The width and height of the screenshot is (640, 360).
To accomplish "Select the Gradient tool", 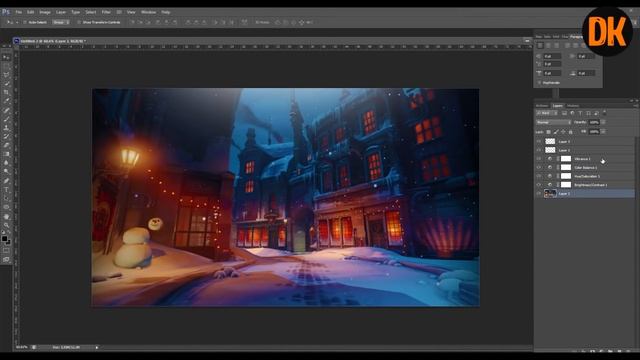I will coord(6,154).
